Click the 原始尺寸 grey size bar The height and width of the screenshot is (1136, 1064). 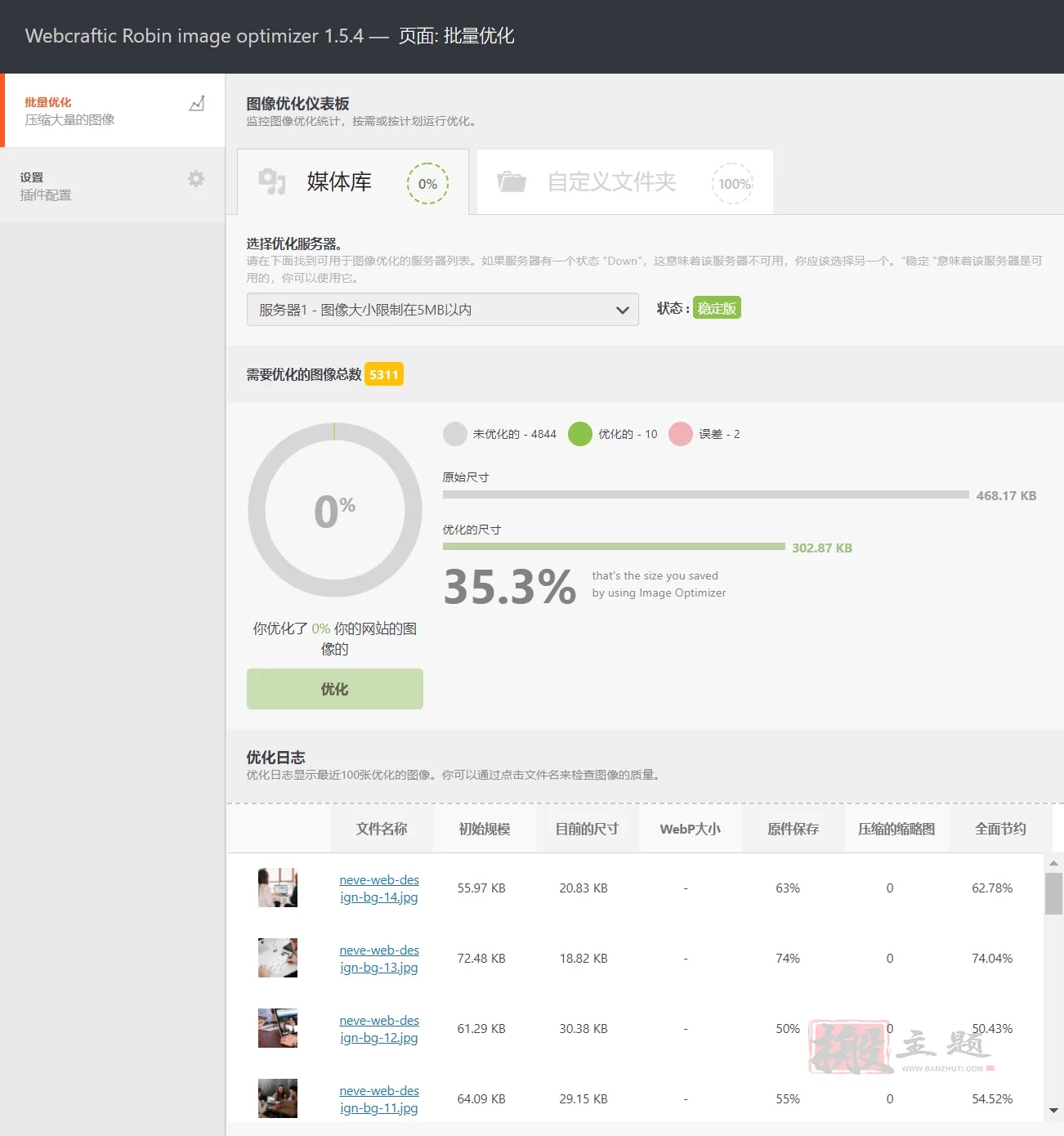706,494
